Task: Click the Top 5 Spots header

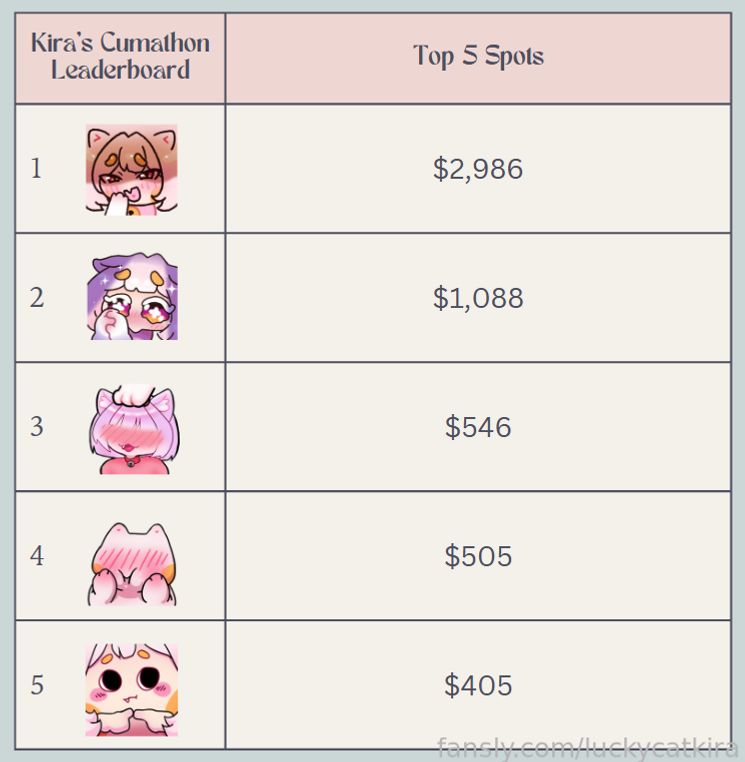Action: [x=478, y=56]
